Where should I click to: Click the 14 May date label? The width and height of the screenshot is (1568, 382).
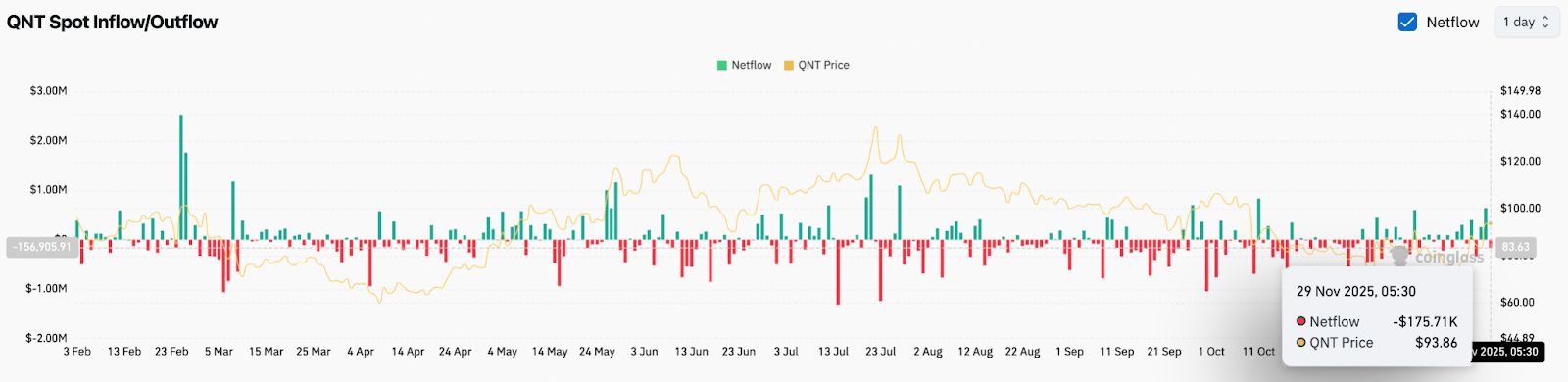pyautogui.click(x=550, y=352)
